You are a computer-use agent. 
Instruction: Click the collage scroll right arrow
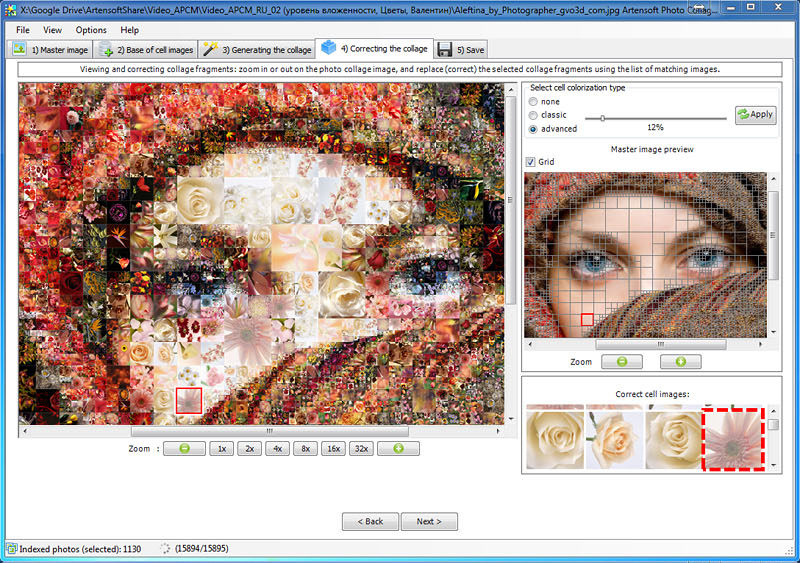click(498, 431)
